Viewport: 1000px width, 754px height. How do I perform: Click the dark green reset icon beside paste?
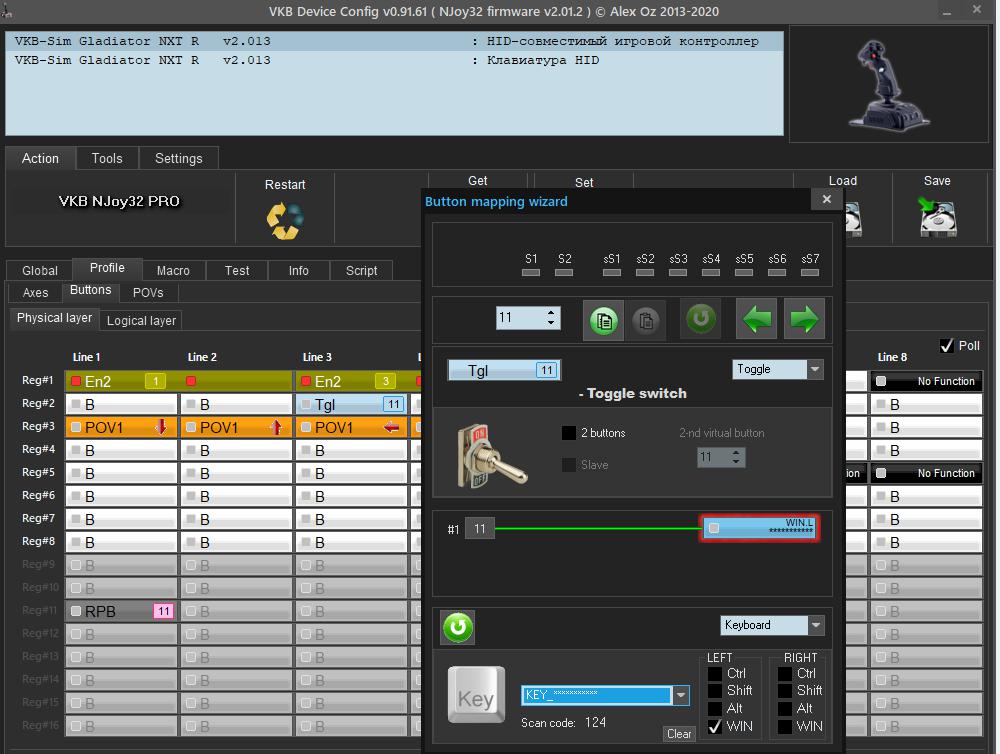click(700, 318)
